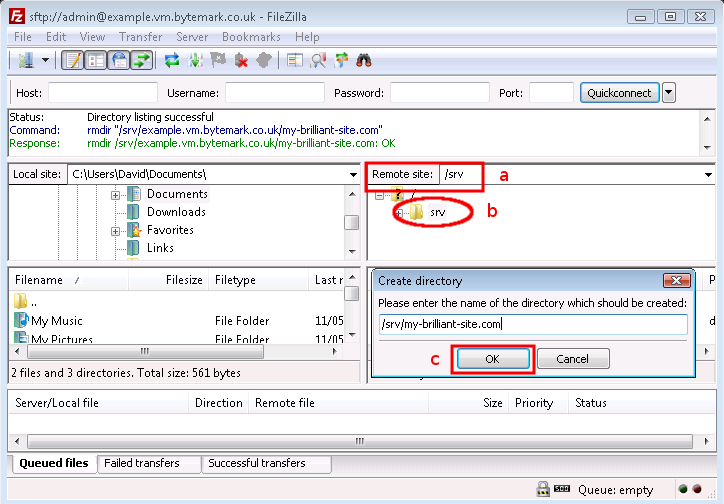Select the Downloads folder in local tree

(176, 212)
